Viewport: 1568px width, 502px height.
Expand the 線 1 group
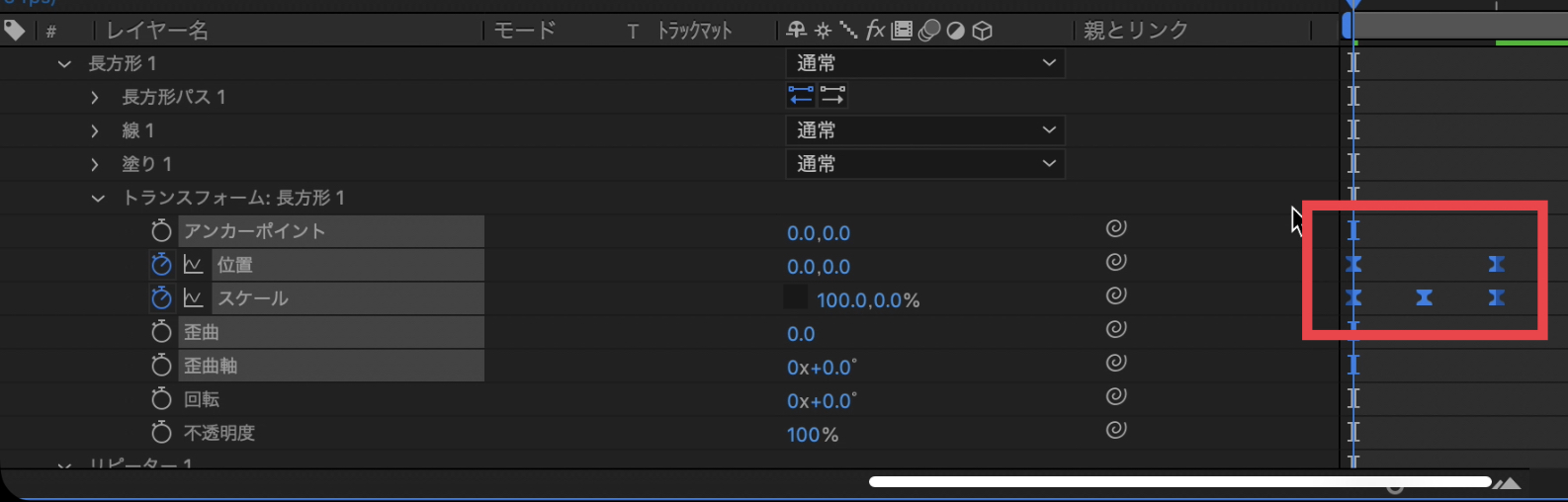click(95, 130)
